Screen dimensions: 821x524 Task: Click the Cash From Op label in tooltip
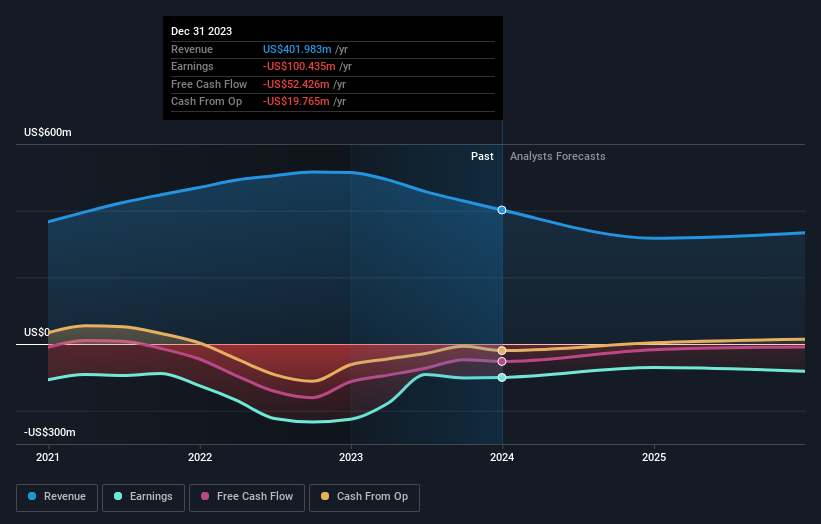tap(206, 102)
